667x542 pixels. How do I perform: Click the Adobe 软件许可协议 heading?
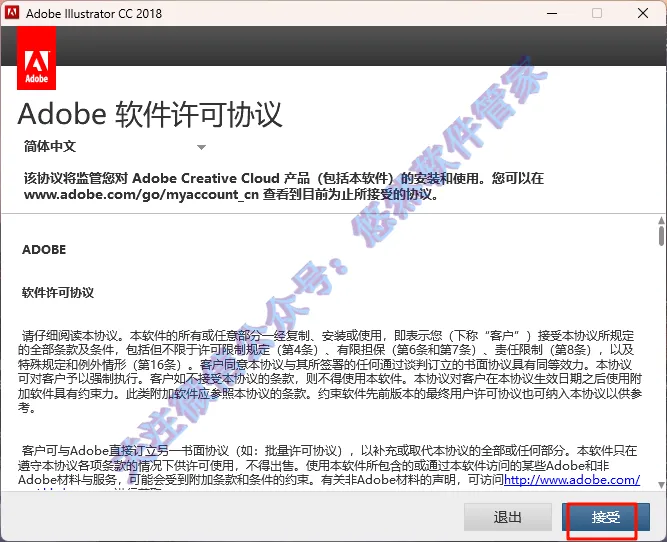[150, 114]
